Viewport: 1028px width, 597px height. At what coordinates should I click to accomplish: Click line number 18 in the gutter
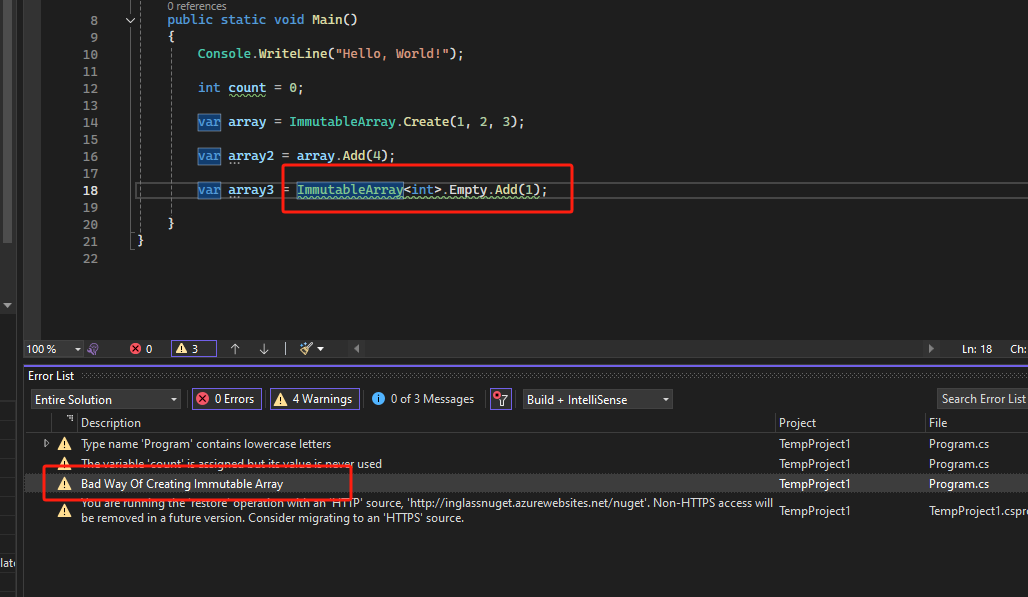pos(90,191)
